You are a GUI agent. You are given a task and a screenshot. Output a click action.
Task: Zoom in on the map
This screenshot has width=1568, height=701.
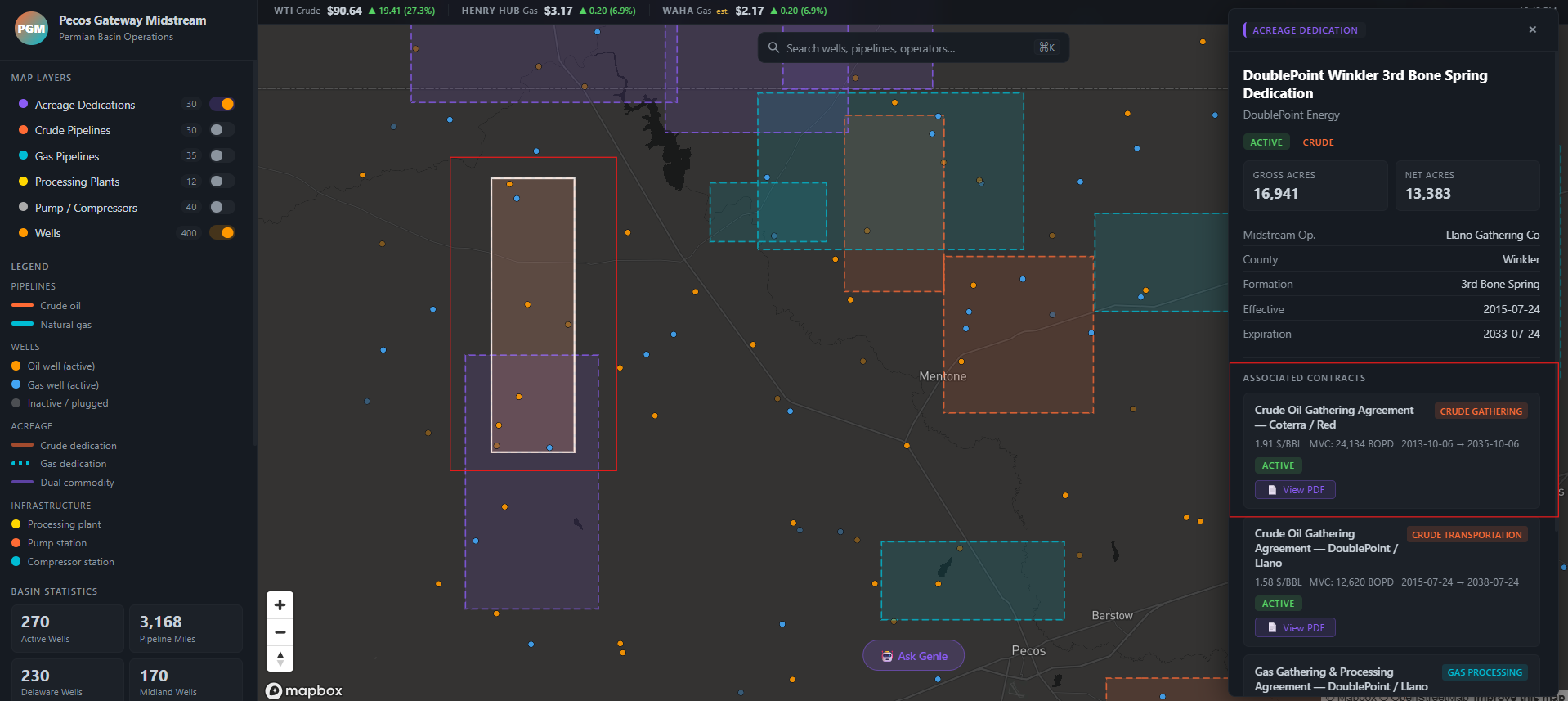pos(280,605)
